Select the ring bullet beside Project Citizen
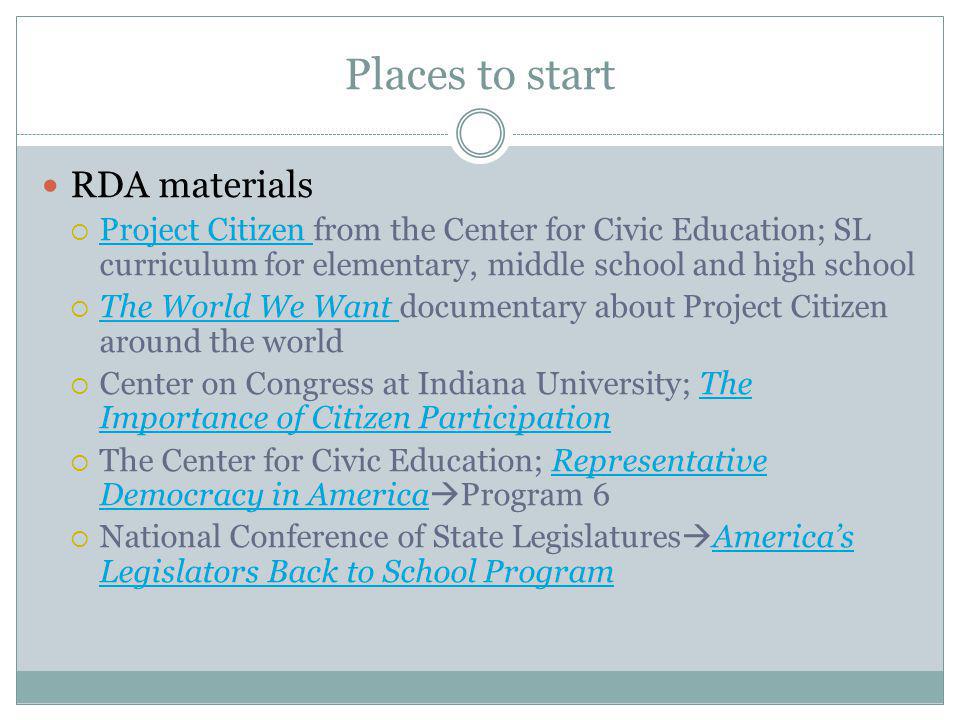The image size is (960, 720). [80, 232]
